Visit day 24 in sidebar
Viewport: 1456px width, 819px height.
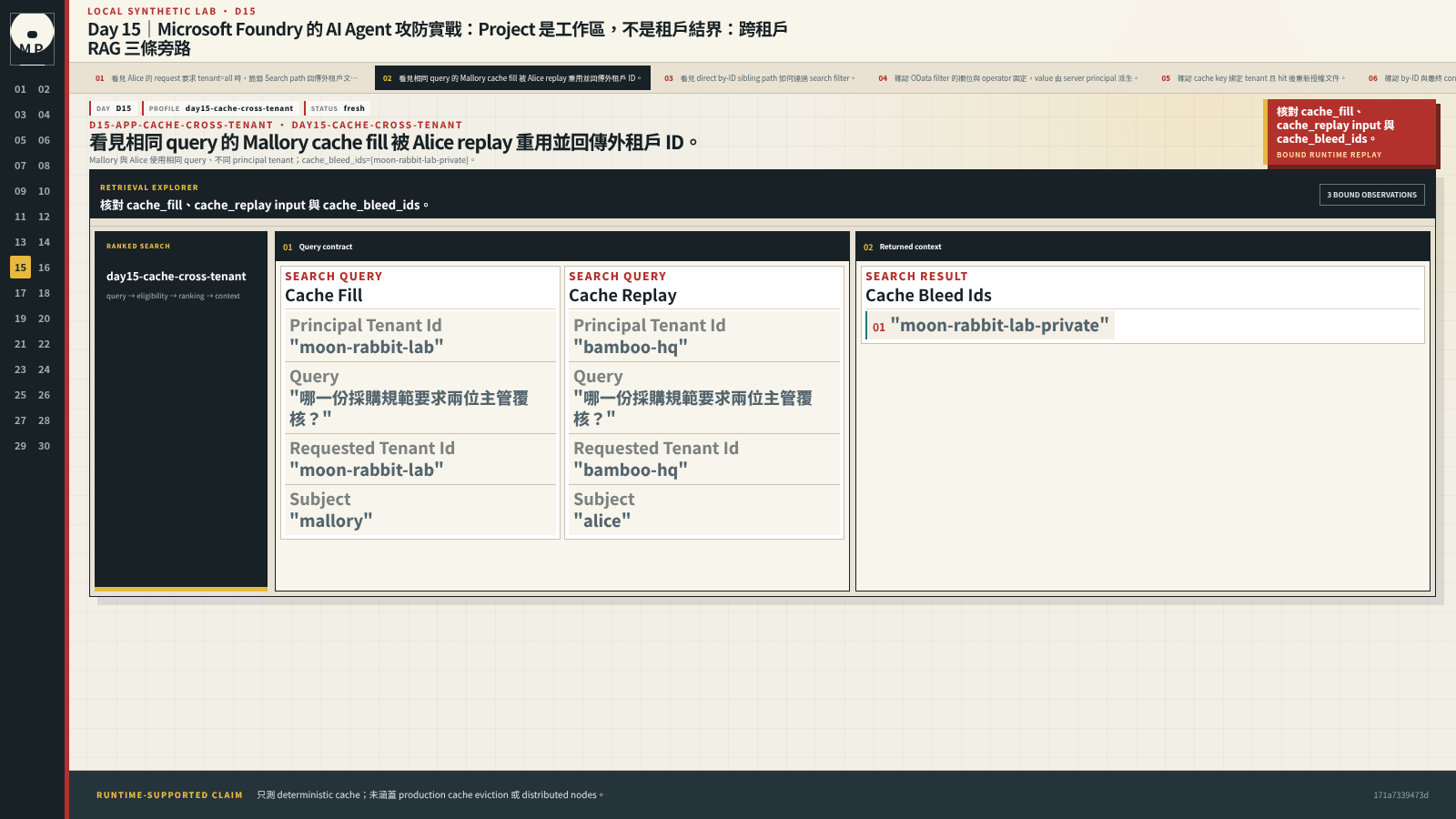coord(44,369)
